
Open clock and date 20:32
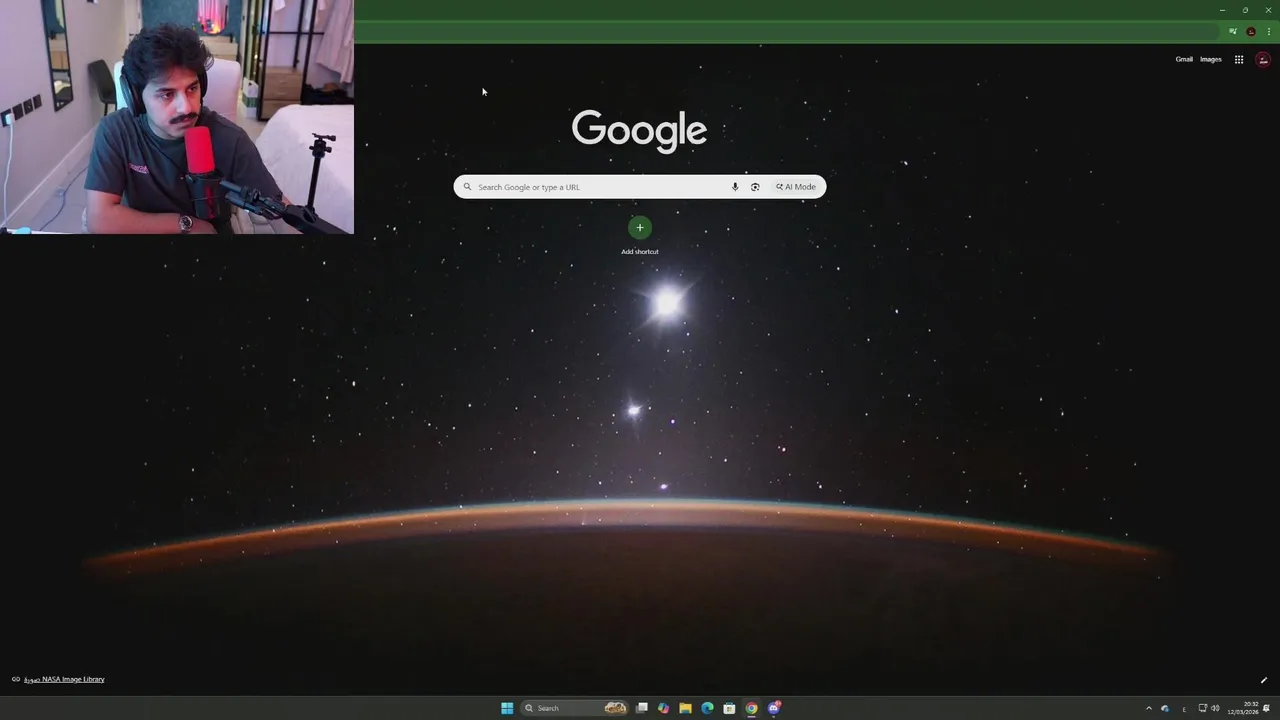(1243, 708)
